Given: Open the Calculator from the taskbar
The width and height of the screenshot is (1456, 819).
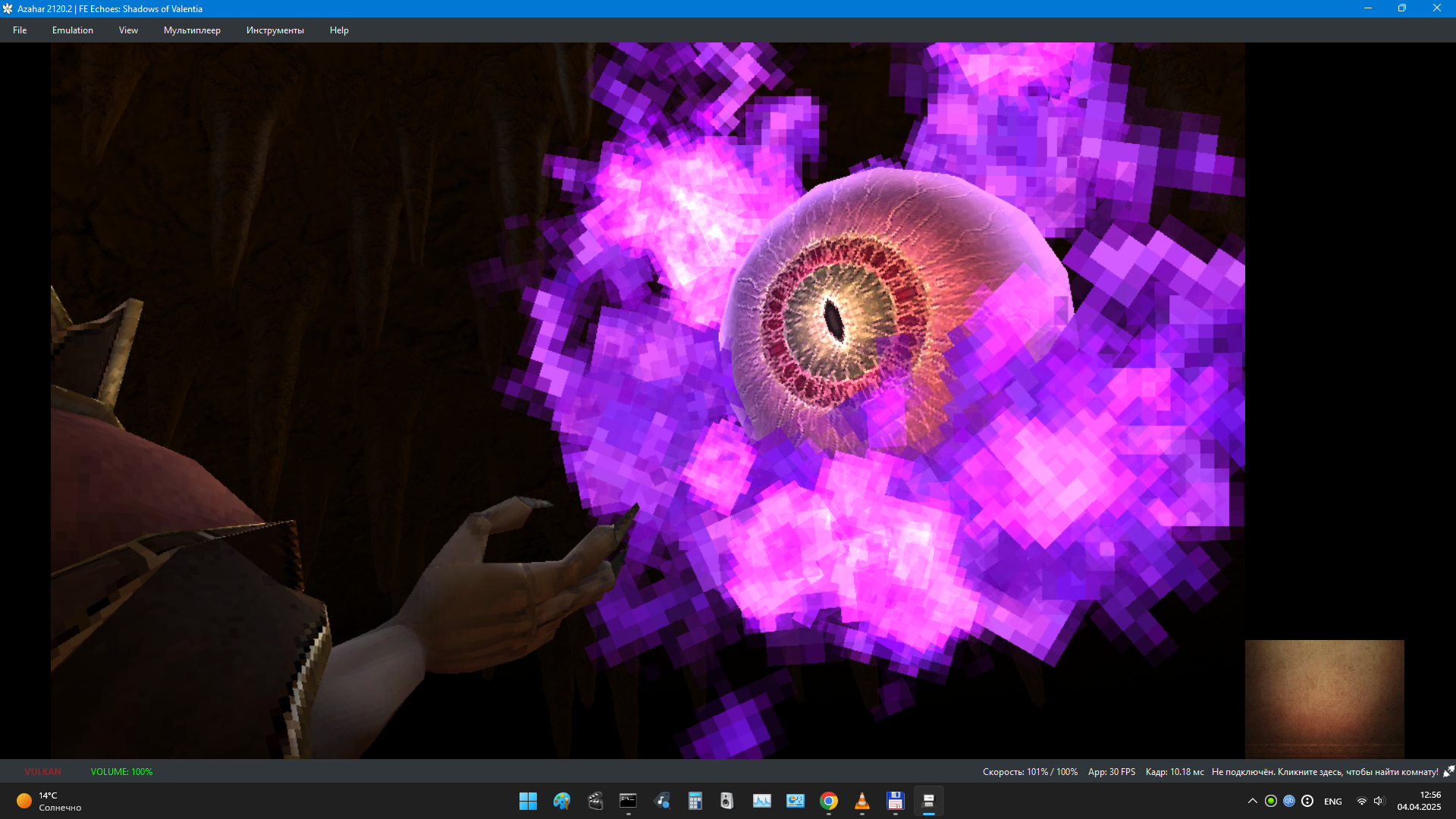Looking at the screenshot, I should tap(695, 801).
